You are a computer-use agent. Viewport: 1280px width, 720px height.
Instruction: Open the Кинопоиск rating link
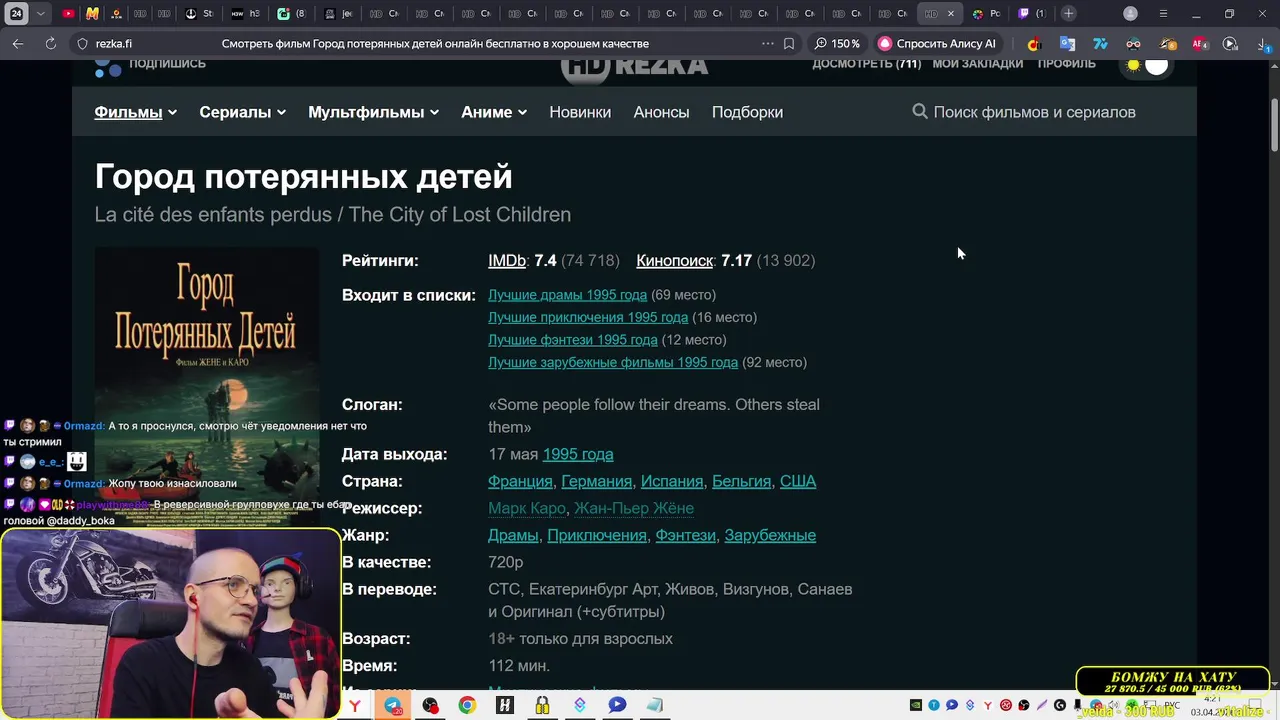click(x=674, y=260)
